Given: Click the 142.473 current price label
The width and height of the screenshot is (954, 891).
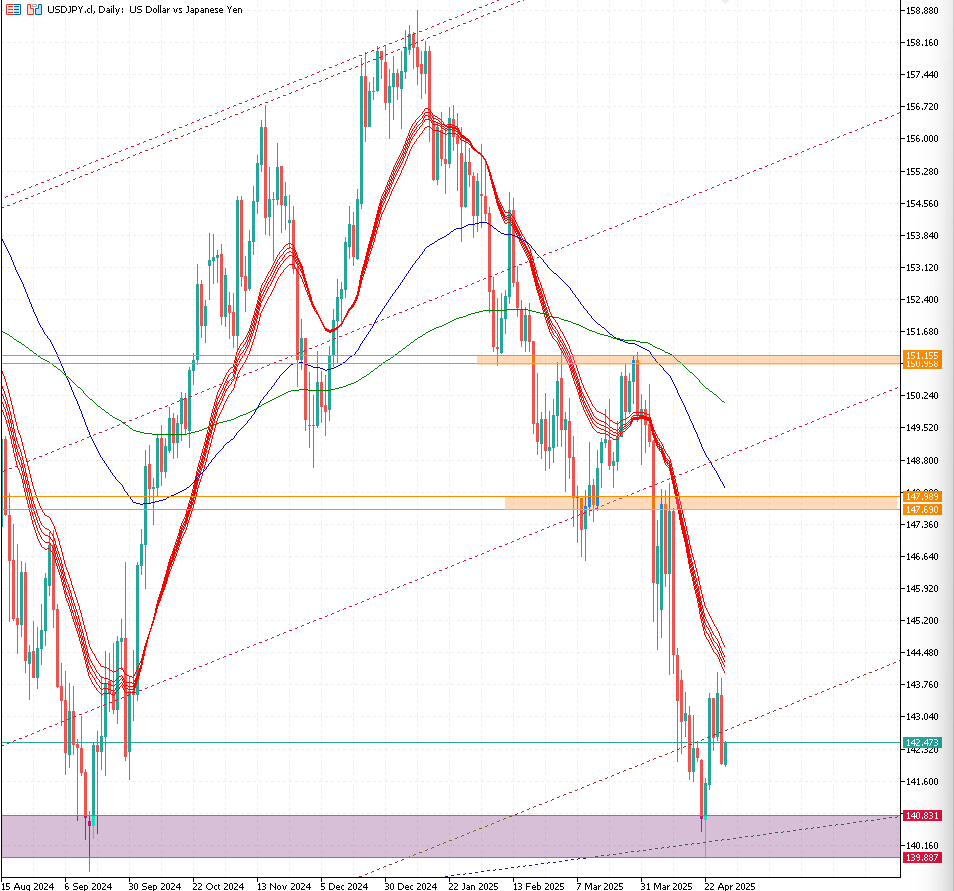Looking at the screenshot, I should [922, 742].
